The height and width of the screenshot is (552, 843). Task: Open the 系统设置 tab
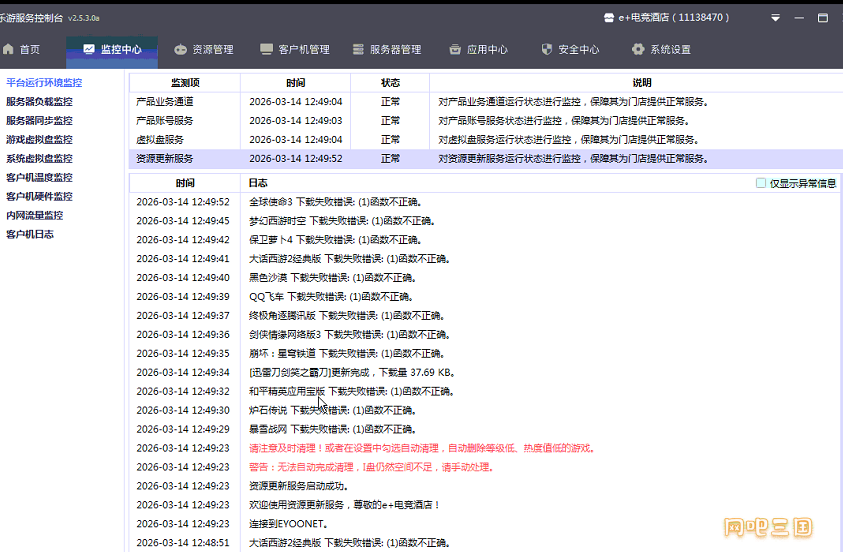(661, 49)
